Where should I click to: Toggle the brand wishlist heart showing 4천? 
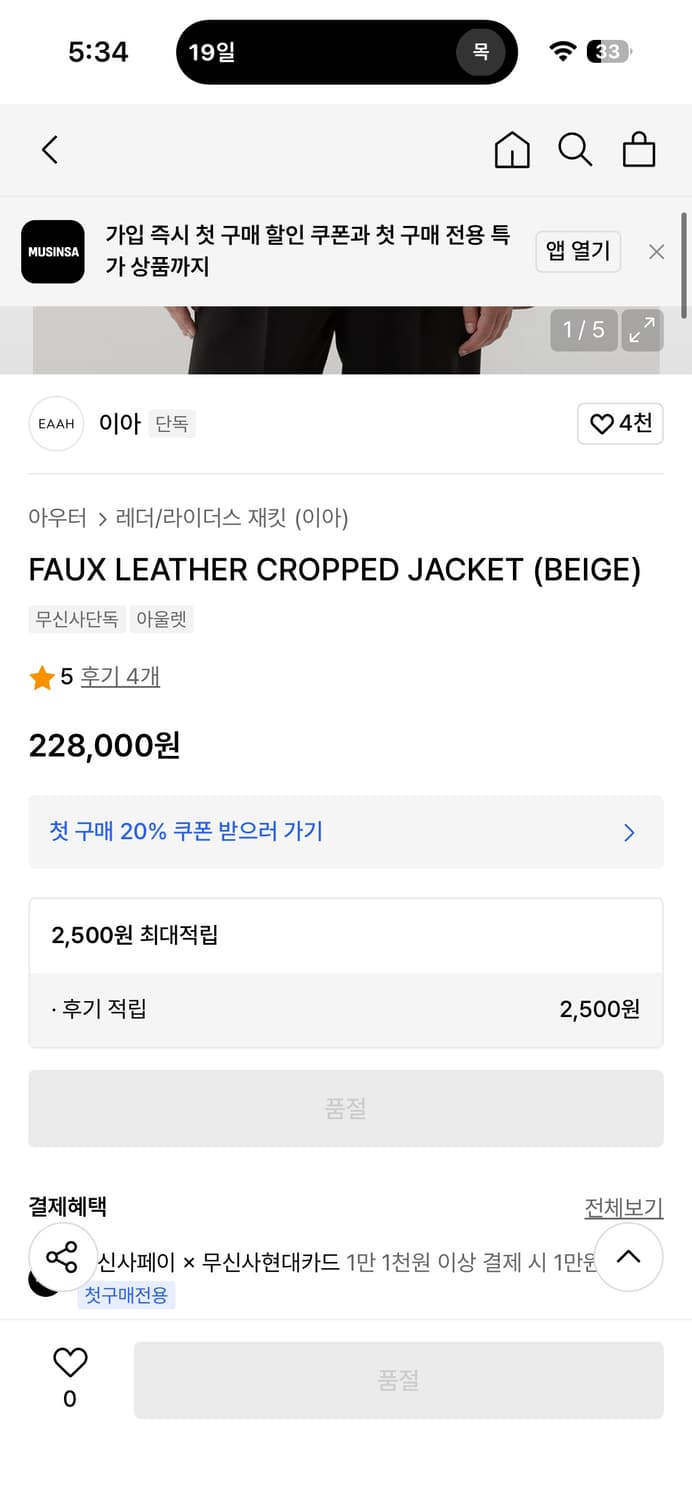pos(620,423)
